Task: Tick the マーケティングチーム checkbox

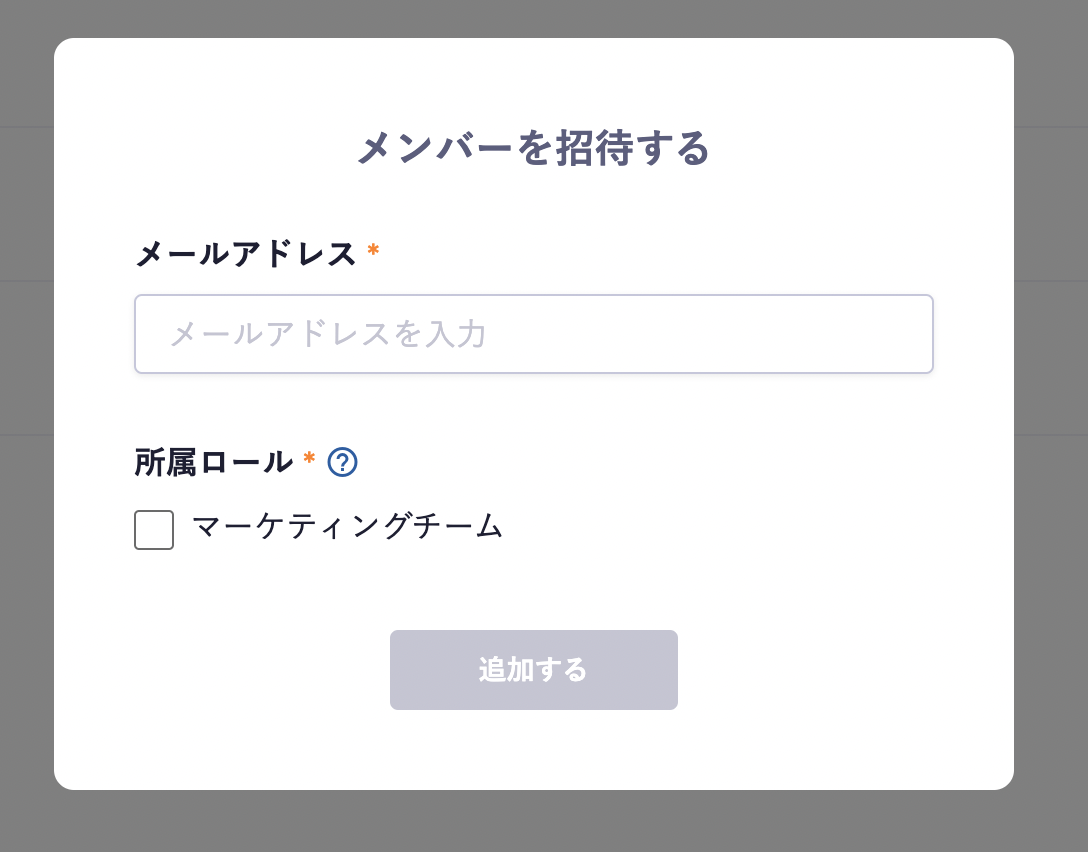Action: pos(154,530)
